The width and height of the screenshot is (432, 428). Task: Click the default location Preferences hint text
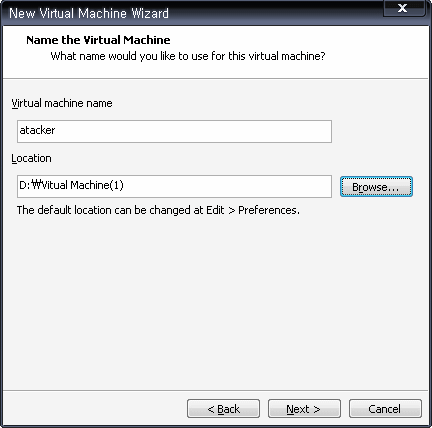[158, 210]
